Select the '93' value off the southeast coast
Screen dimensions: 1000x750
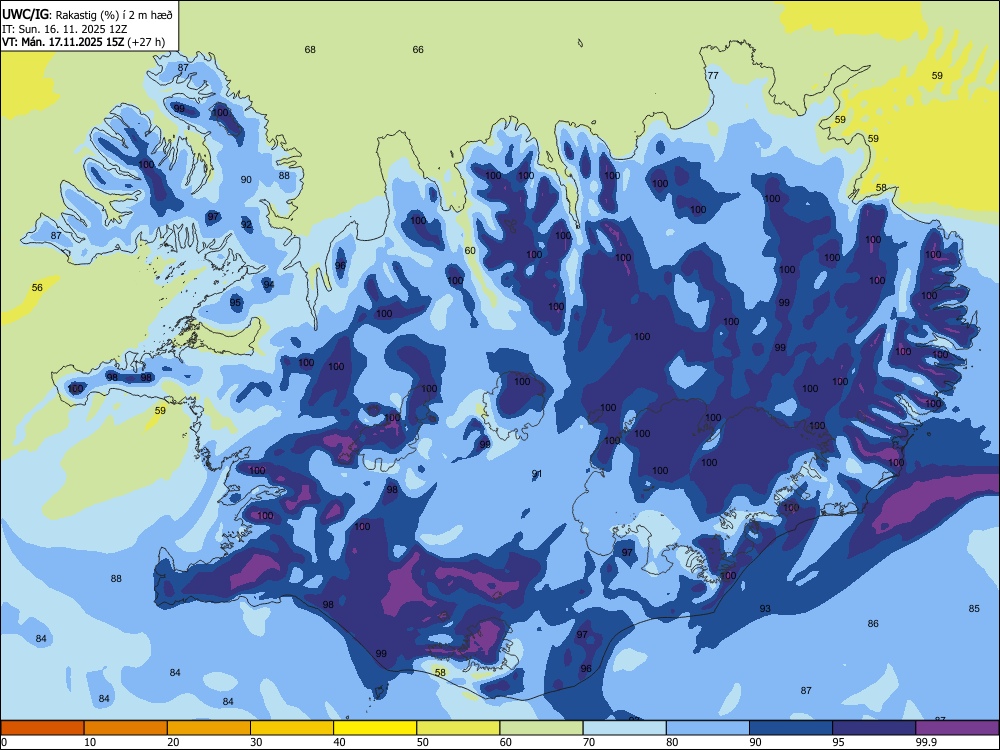pyautogui.click(x=765, y=609)
